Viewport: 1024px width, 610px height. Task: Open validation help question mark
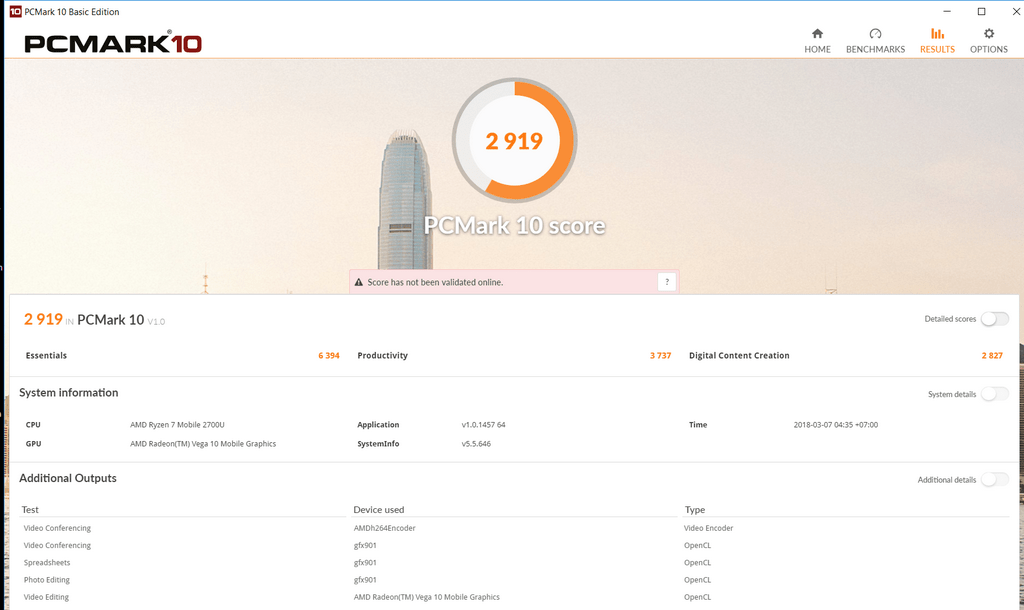[x=667, y=282]
